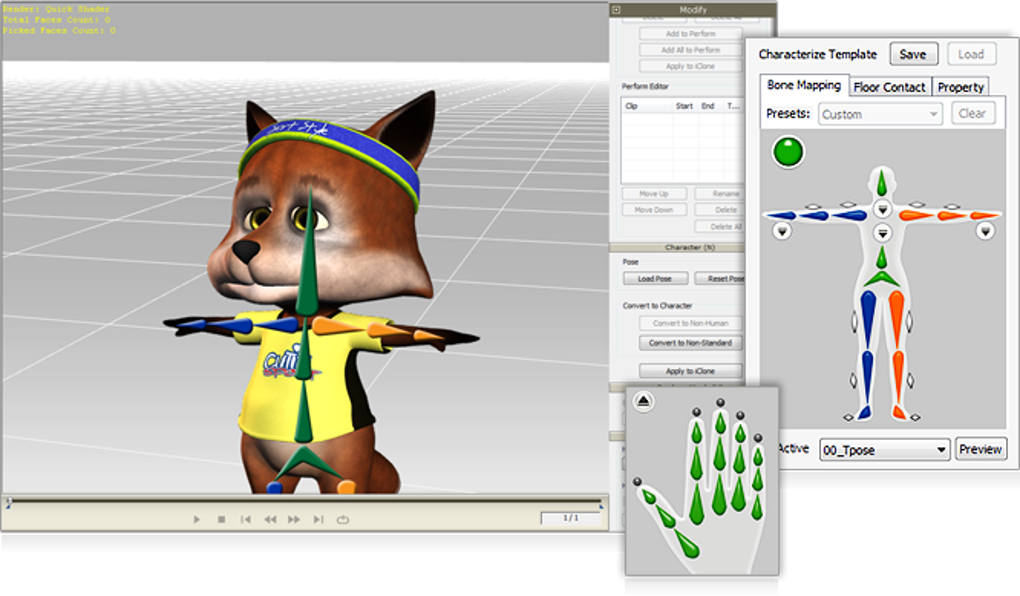
Task: Toggle the ring fingertip node in hand panel
Action: [x=740, y=415]
